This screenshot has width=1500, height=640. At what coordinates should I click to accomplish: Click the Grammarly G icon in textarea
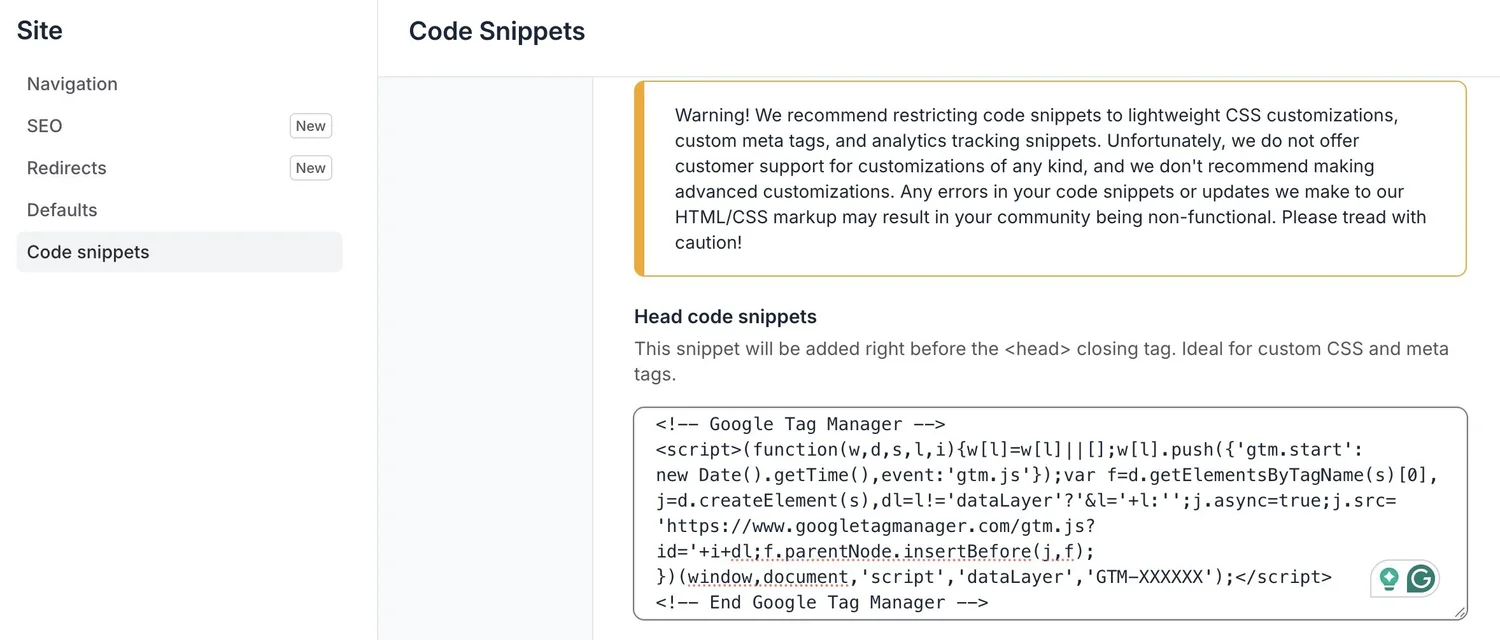1421,578
